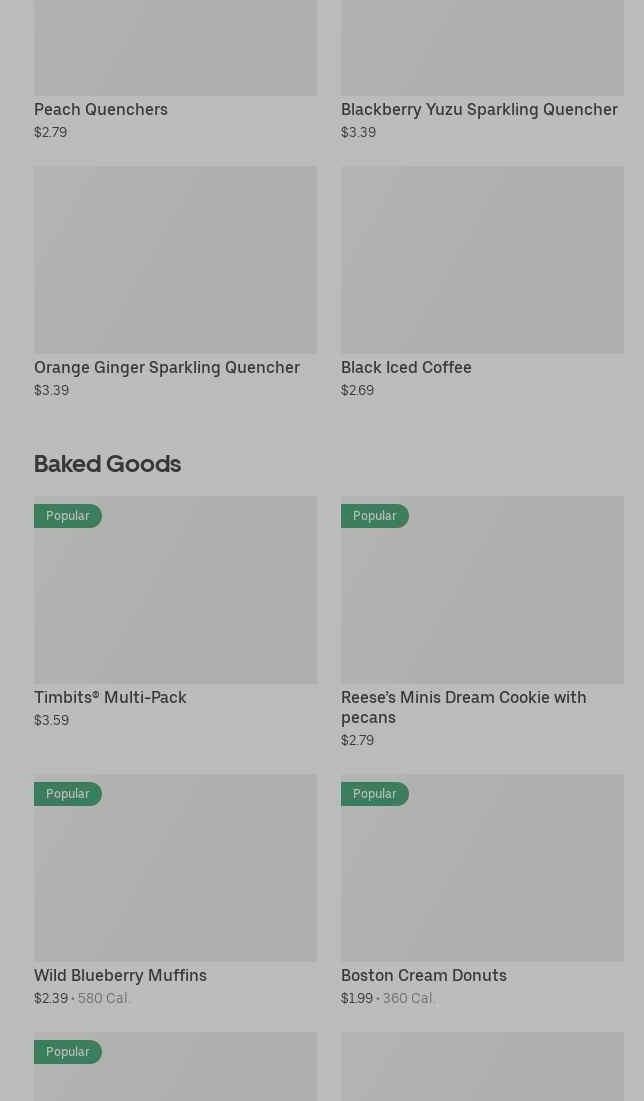
Task: Click Popular badge on Boston Cream Donuts
Action: [375, 794]
